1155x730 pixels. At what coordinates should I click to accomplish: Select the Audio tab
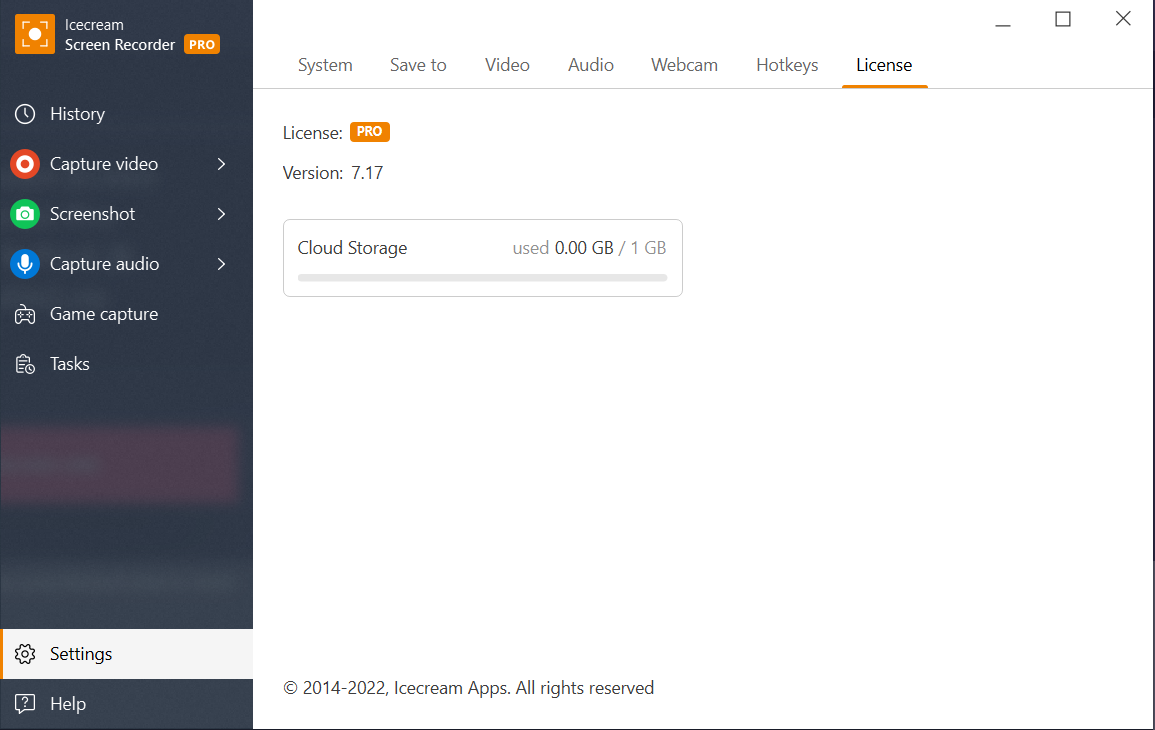[591, 65]
